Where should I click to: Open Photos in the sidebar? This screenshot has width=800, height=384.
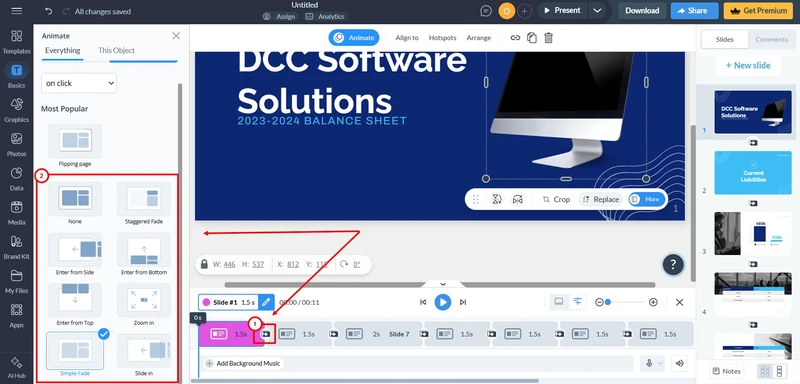(x=16, y=144)
